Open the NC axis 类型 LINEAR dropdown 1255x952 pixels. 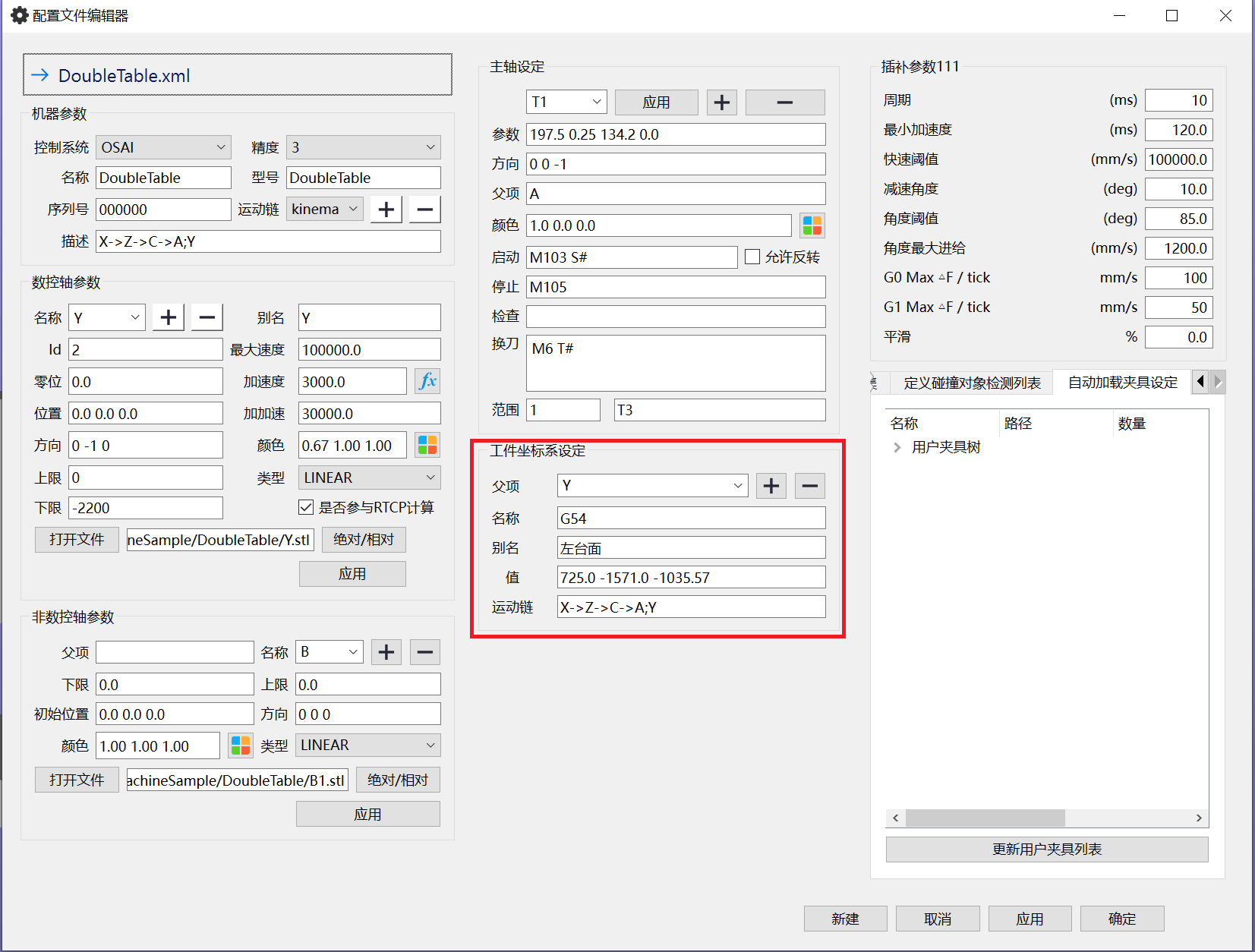pyautogui.click(x=369, y=478)
